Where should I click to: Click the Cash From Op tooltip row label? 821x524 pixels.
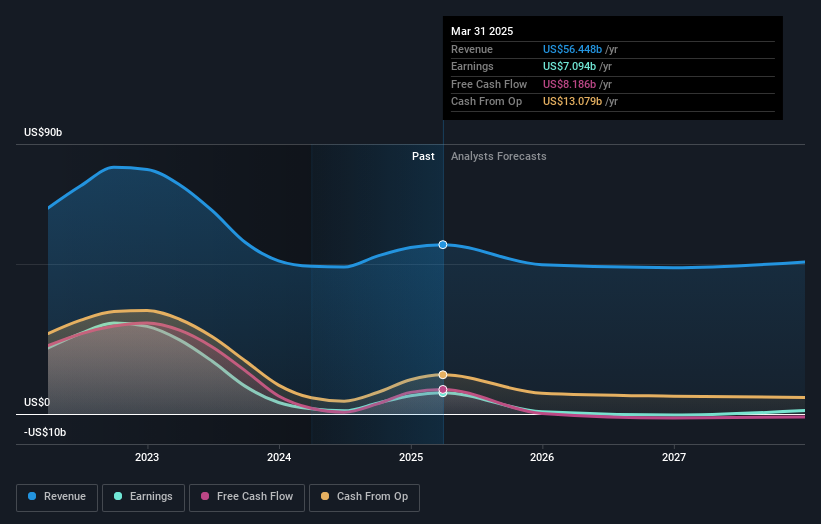pyautogui.click(x=486, y=102)
